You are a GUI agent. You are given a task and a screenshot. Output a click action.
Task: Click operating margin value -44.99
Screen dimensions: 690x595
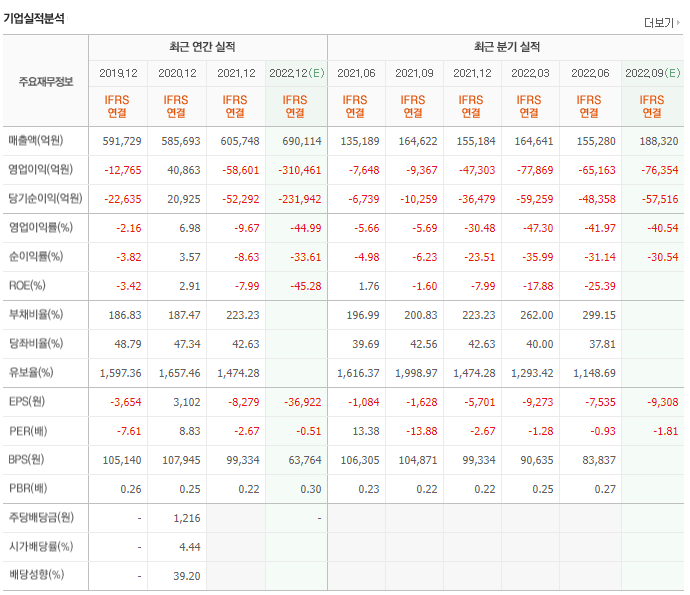pyautogui.click(x=306, y=228)
